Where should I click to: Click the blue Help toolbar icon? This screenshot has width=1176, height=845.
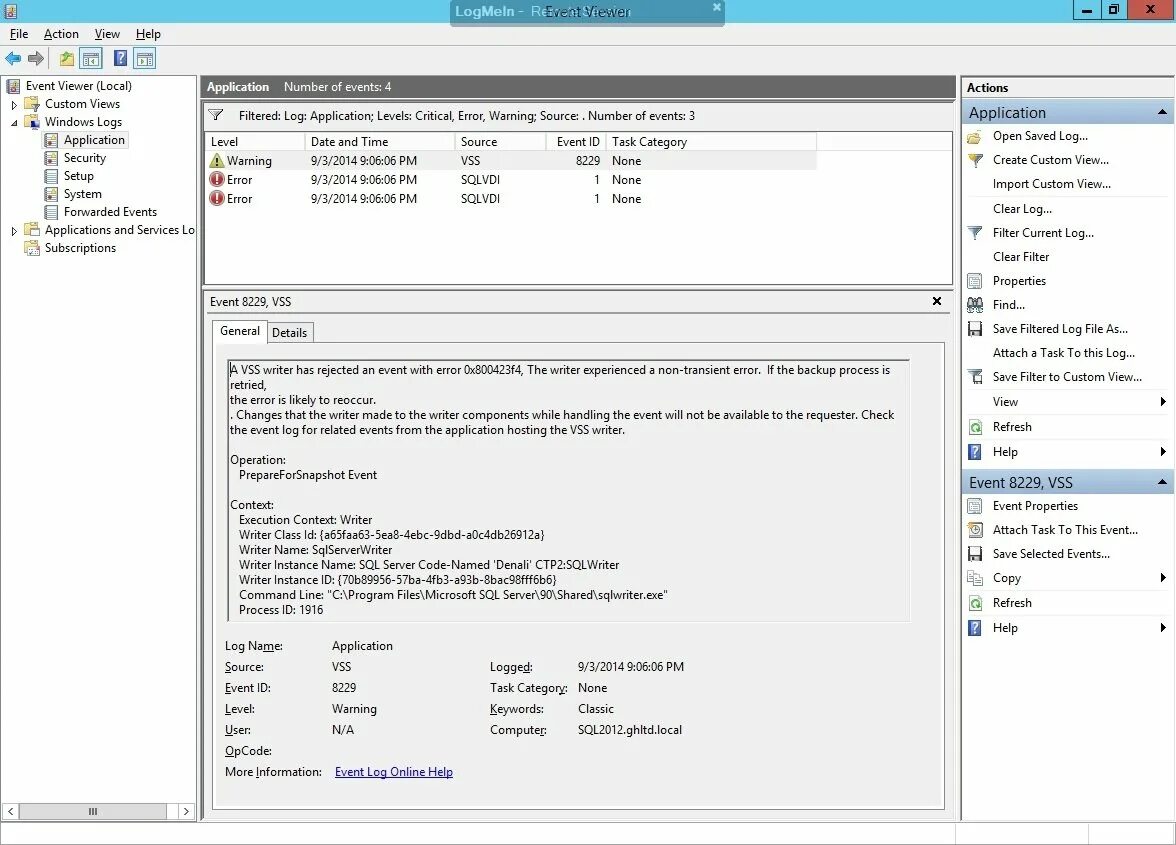coord(120,58)
